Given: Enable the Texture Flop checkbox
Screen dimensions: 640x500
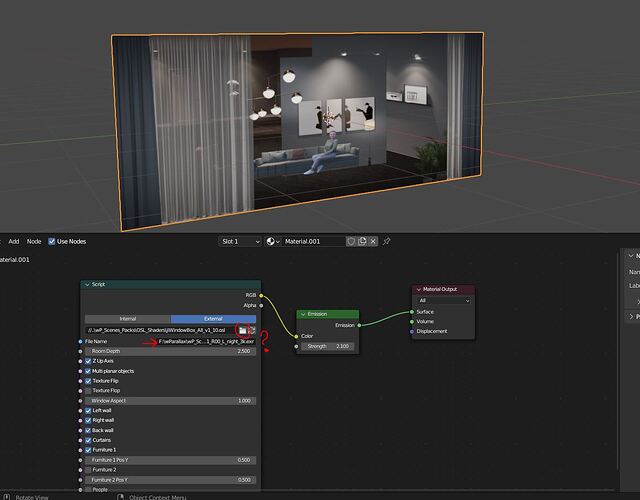Looking at the screenshot, I should [x=88, y=391].
